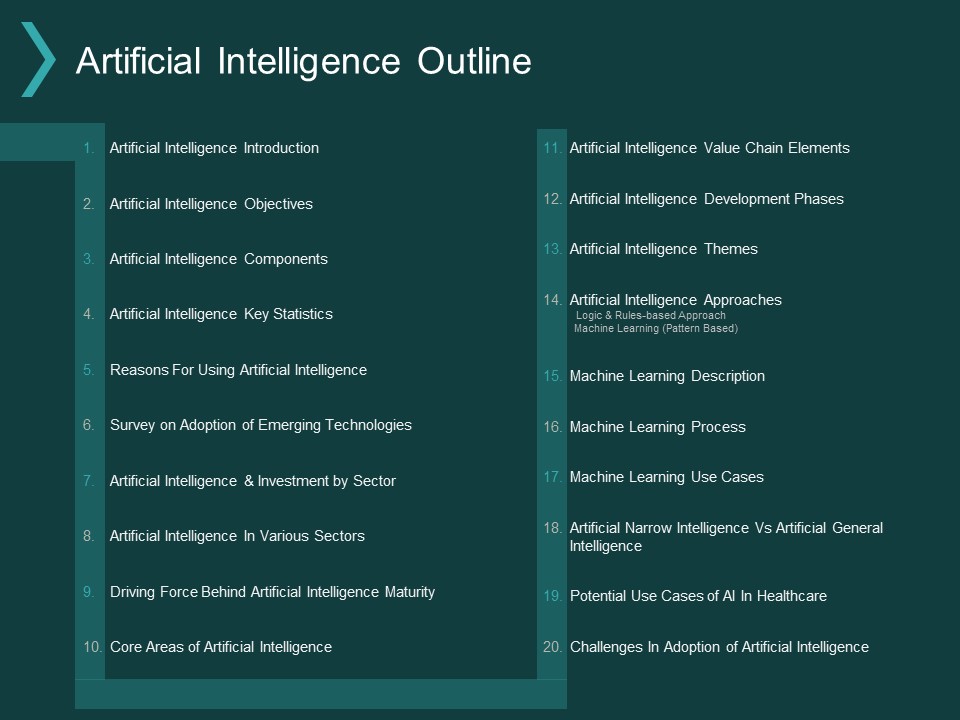Select 'Artificial Intelligence Key Statistics' item
The image size is (960, 720).
[221, 314]
